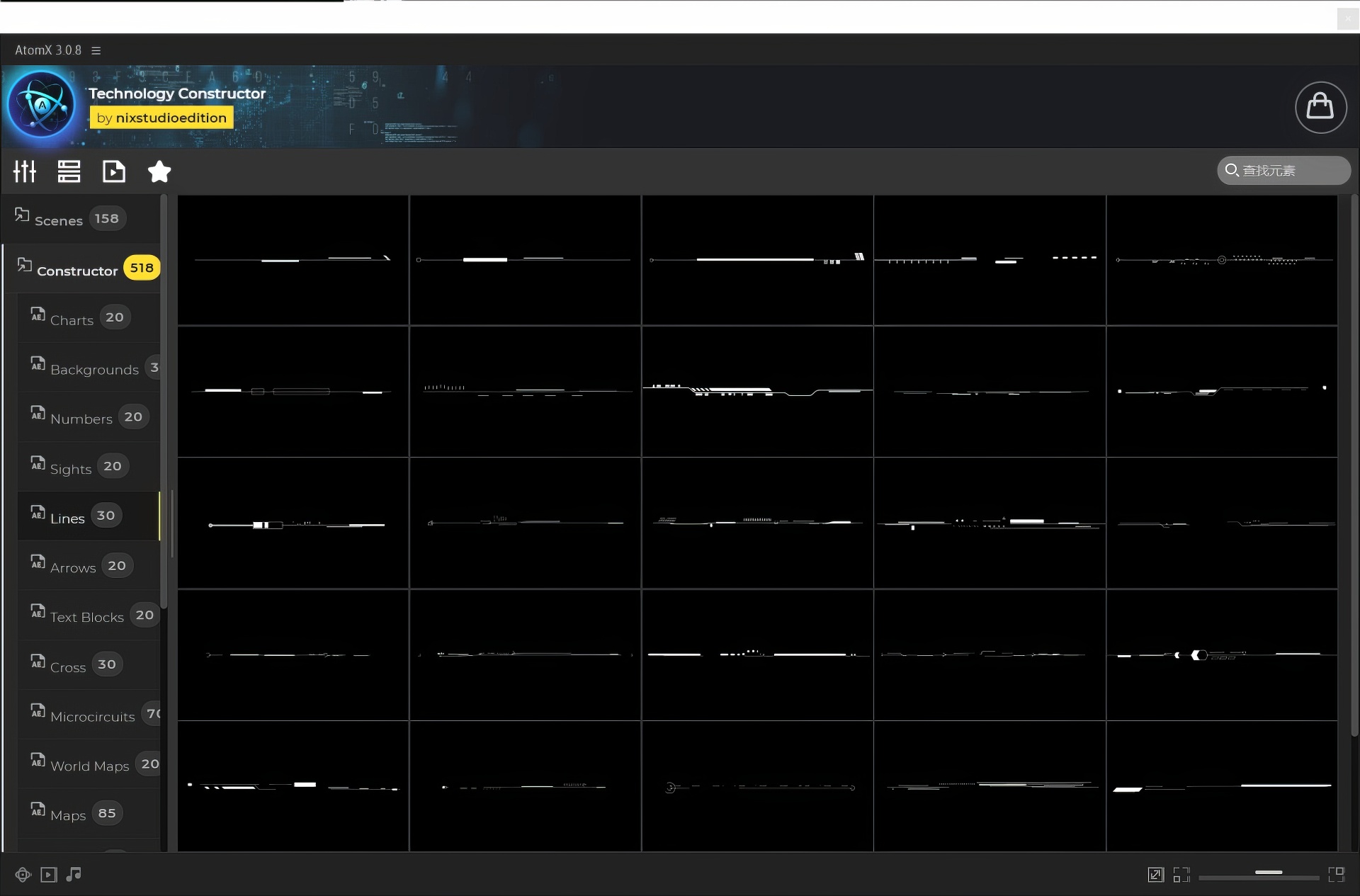Focus the element search field
The height and width of the screenshot is (896, 1360).
pos(1283,171)
